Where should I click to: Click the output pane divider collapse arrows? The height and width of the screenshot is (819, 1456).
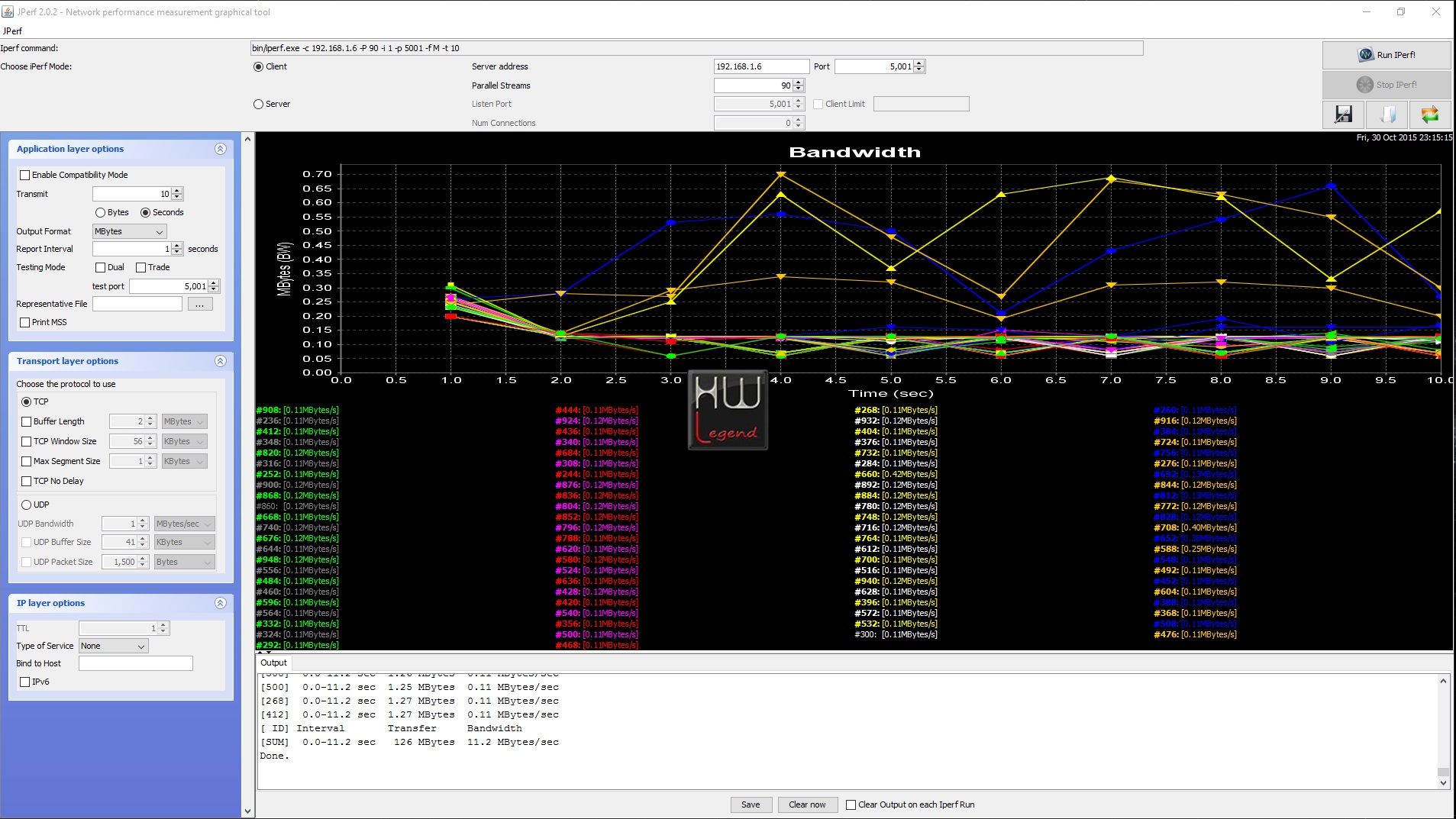[265, 653]
